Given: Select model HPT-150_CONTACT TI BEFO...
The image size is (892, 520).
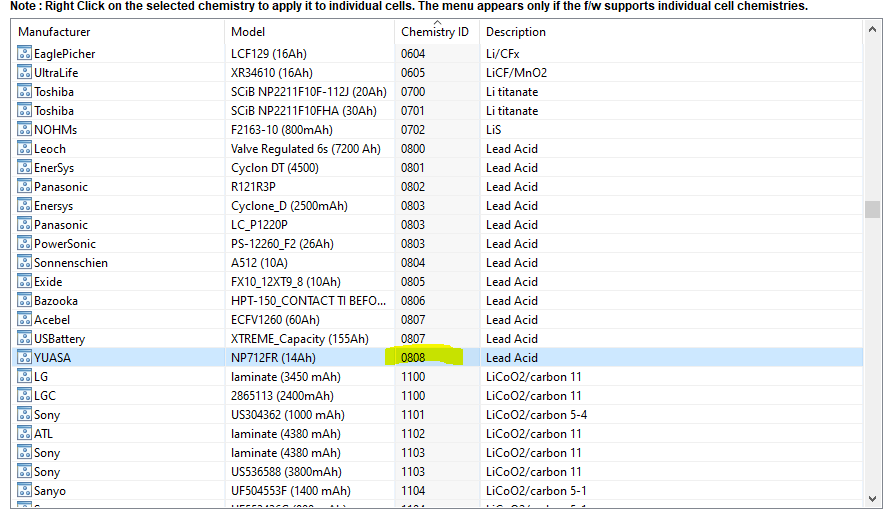Looking at the screenshot, I should point(308,301).
